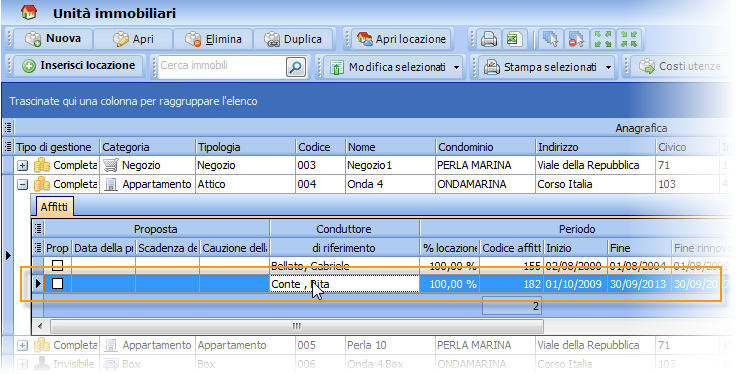Click the Fine column header in Periodo
This screenshot has width=736, height=374.
(639, 247)
